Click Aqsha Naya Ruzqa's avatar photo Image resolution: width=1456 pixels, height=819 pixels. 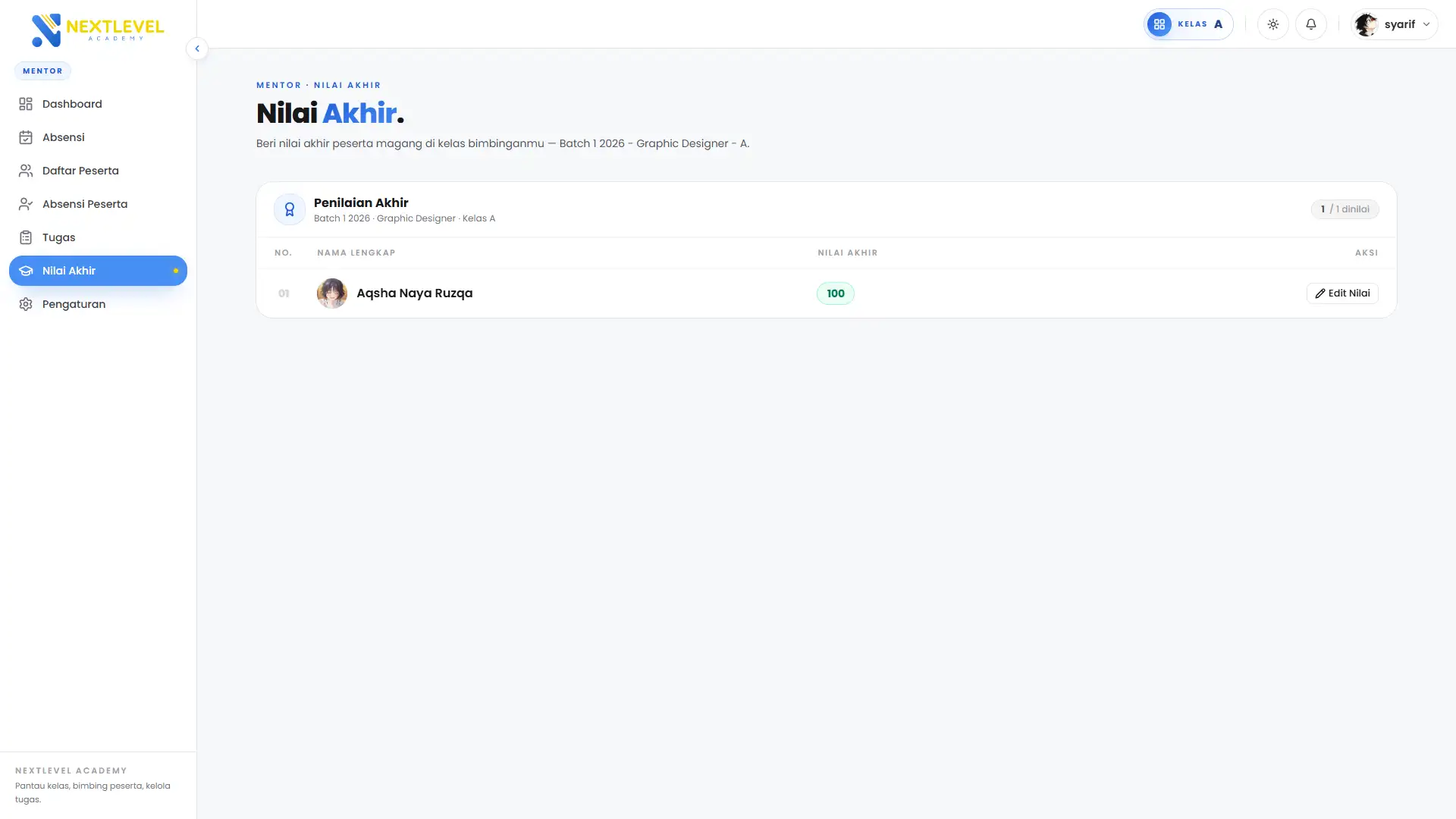[332, 293]
